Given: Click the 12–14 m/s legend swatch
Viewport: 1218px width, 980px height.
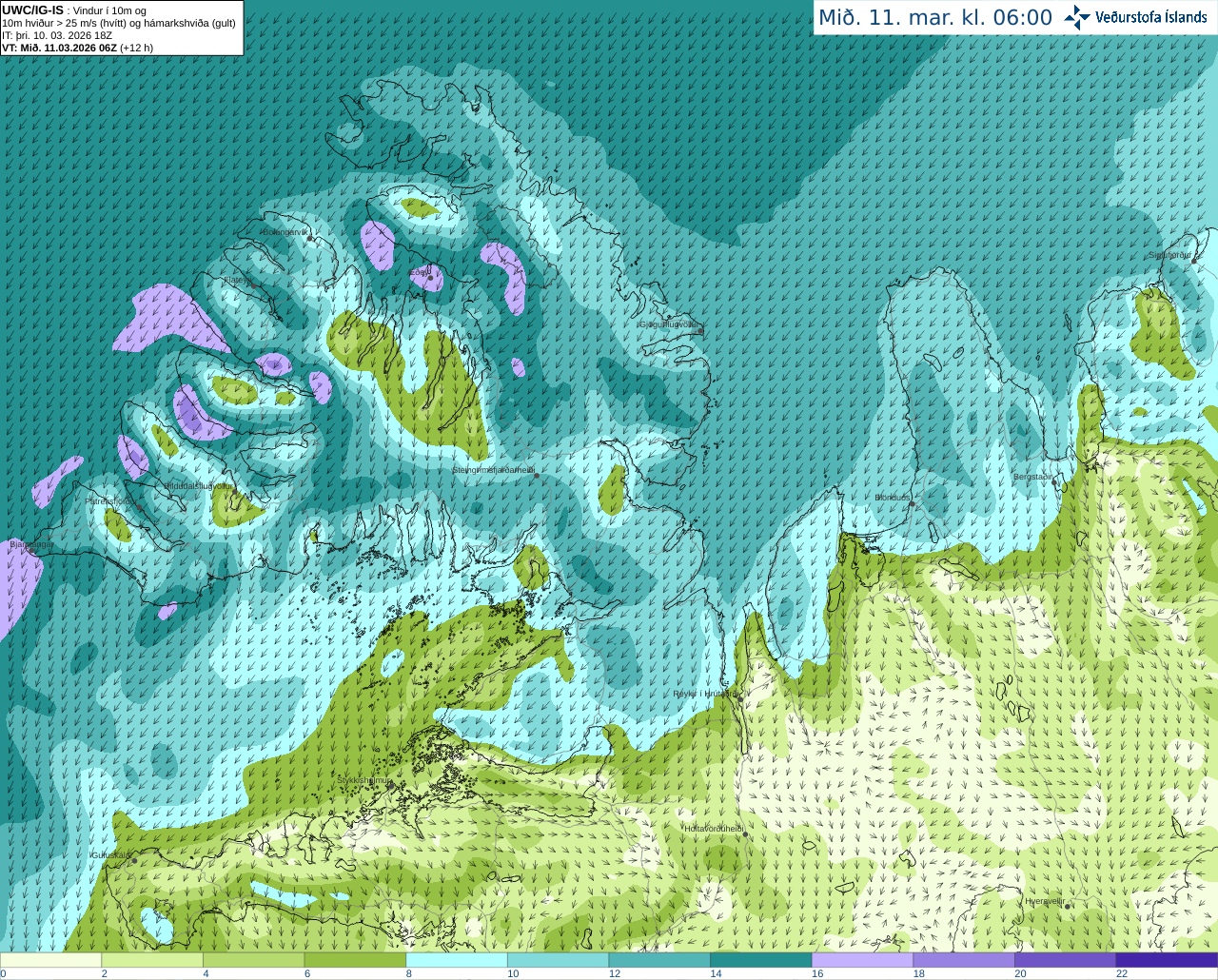Looking at the screenshot, I should pos(659,959).
